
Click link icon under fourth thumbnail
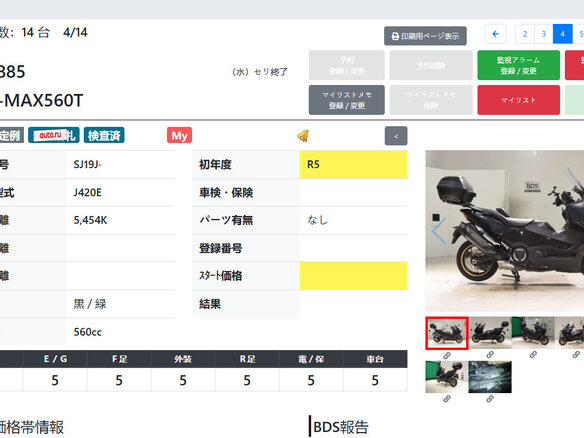[576, 355]
